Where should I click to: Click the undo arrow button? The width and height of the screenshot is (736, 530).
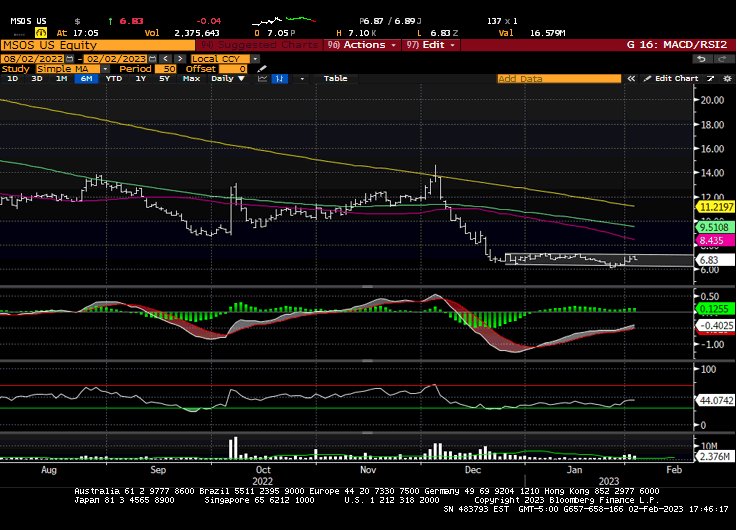coord(701,59)
